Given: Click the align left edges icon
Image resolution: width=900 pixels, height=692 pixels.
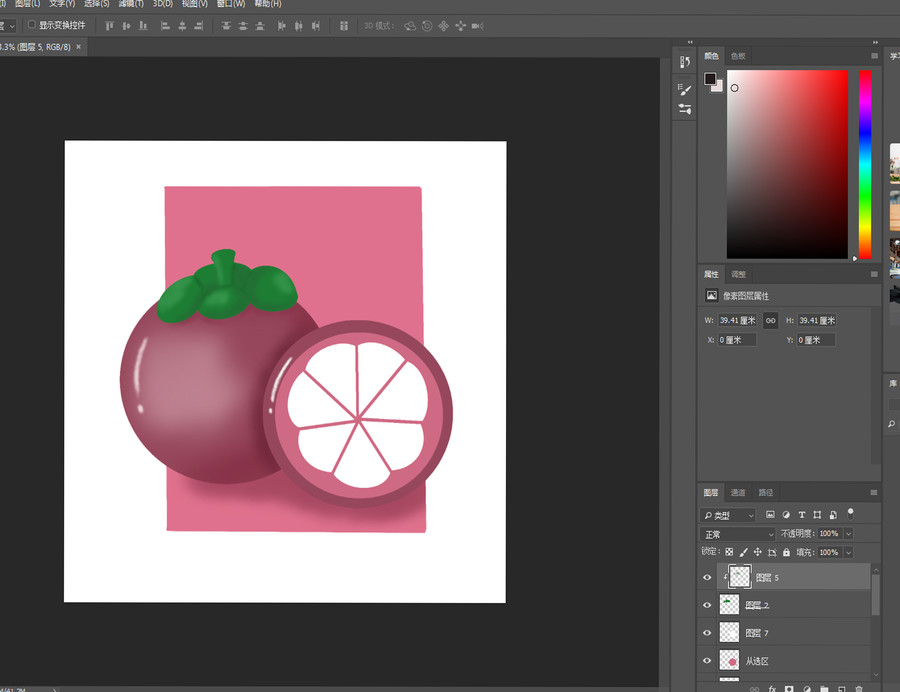Looking at the screenshot, I should pos(165,26).
